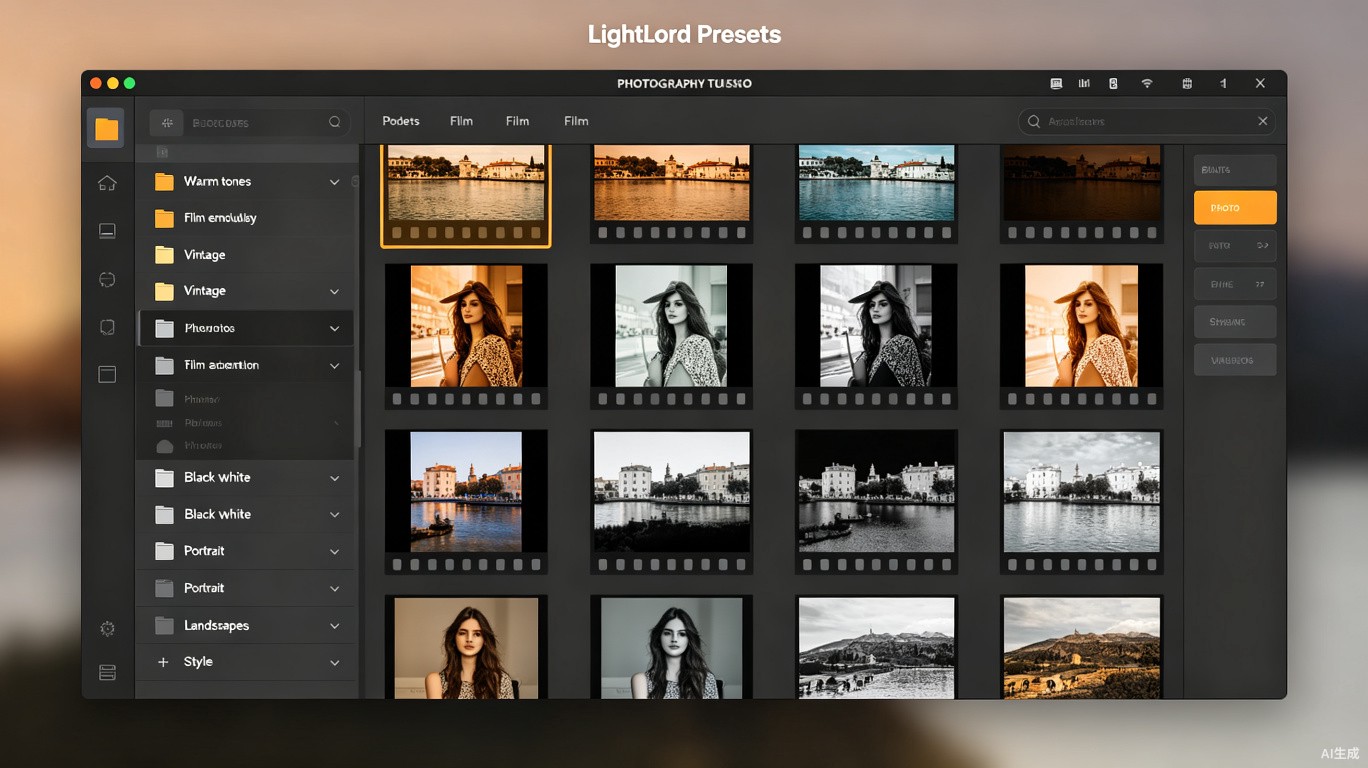
Task: Click the grey button above PHOTO
Action: pos(1235,170)
